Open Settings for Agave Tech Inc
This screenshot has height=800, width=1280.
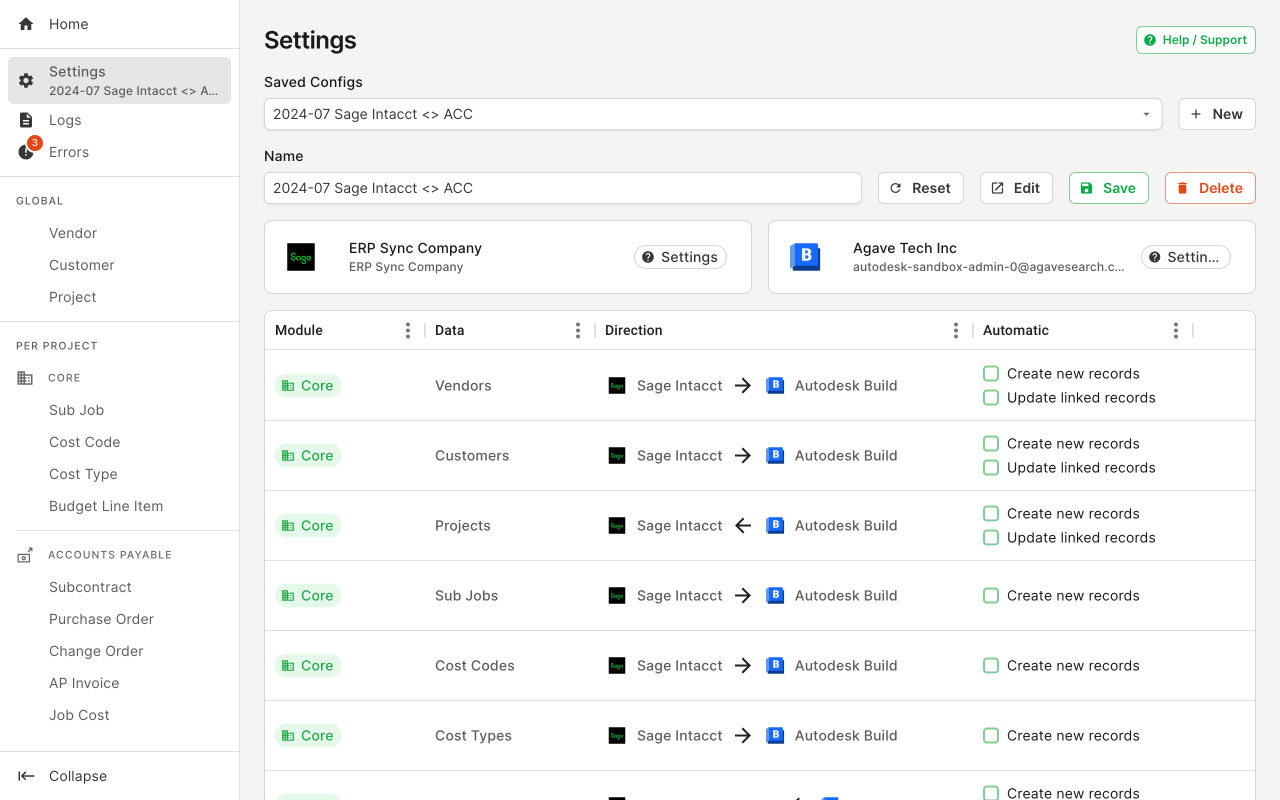[x=1185, y=257]
